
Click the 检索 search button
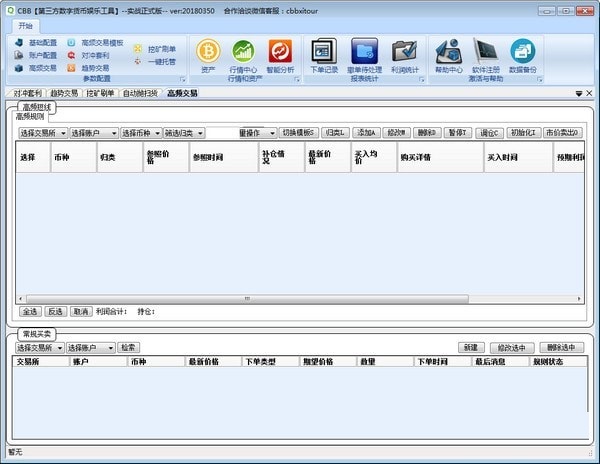tap(128, 347)
